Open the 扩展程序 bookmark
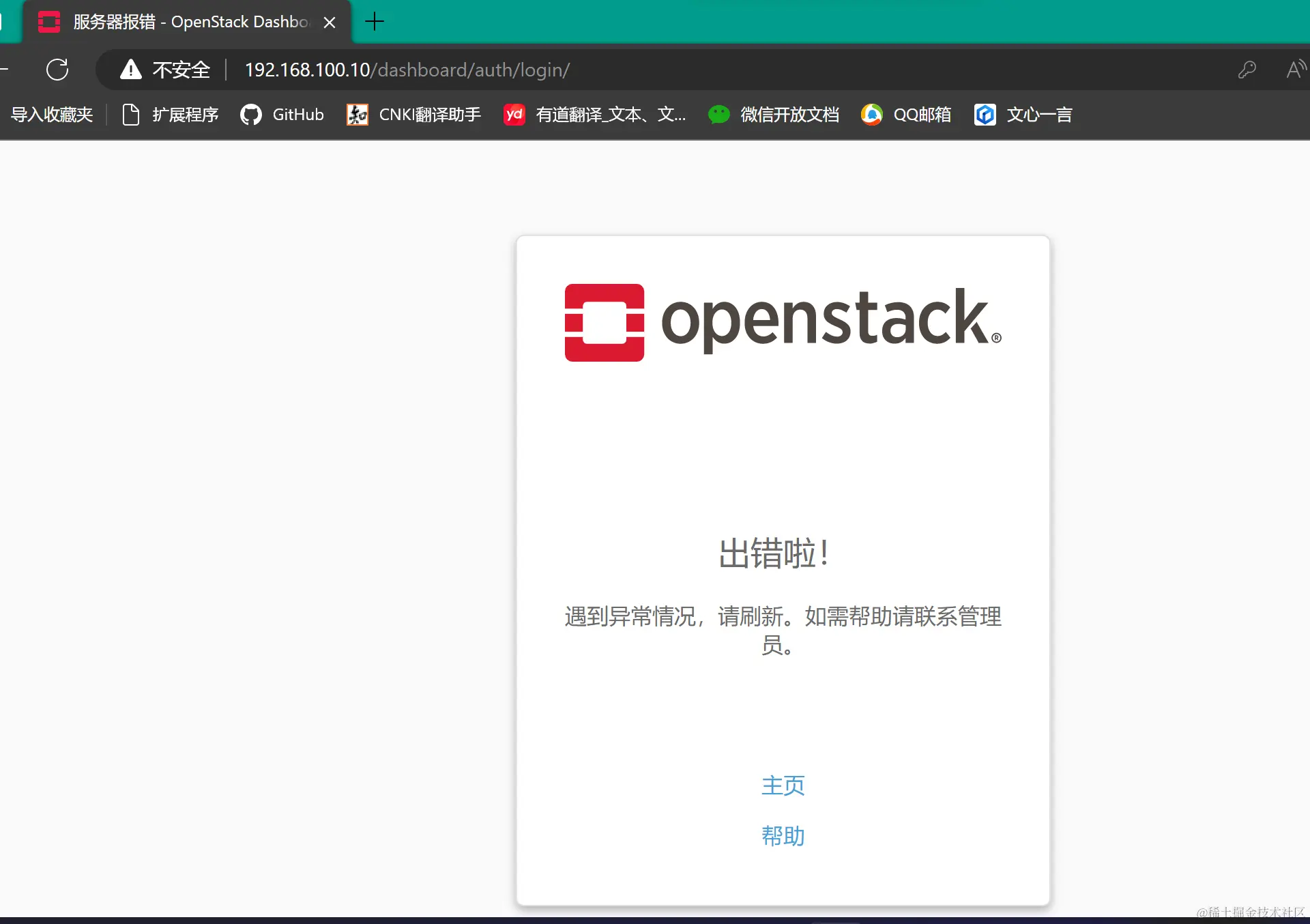1310x924 pixels. pyautogui.click(x=170, y=115)
